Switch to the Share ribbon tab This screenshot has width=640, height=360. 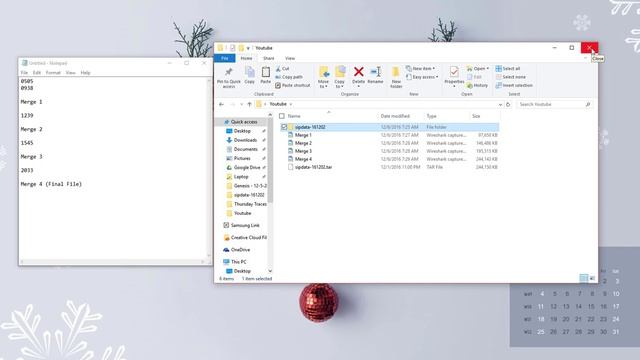point(269,58)
